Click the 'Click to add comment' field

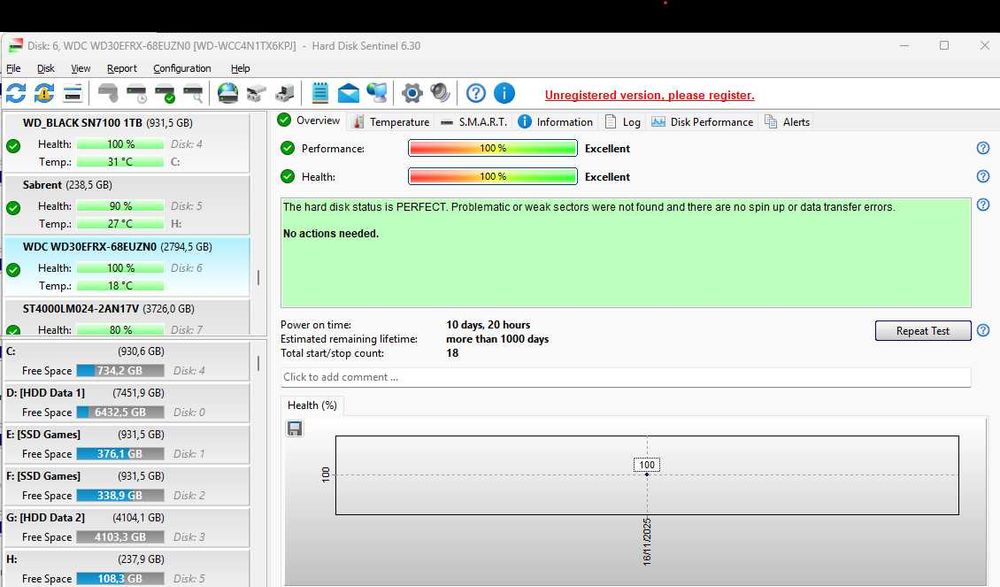[626, 377]
